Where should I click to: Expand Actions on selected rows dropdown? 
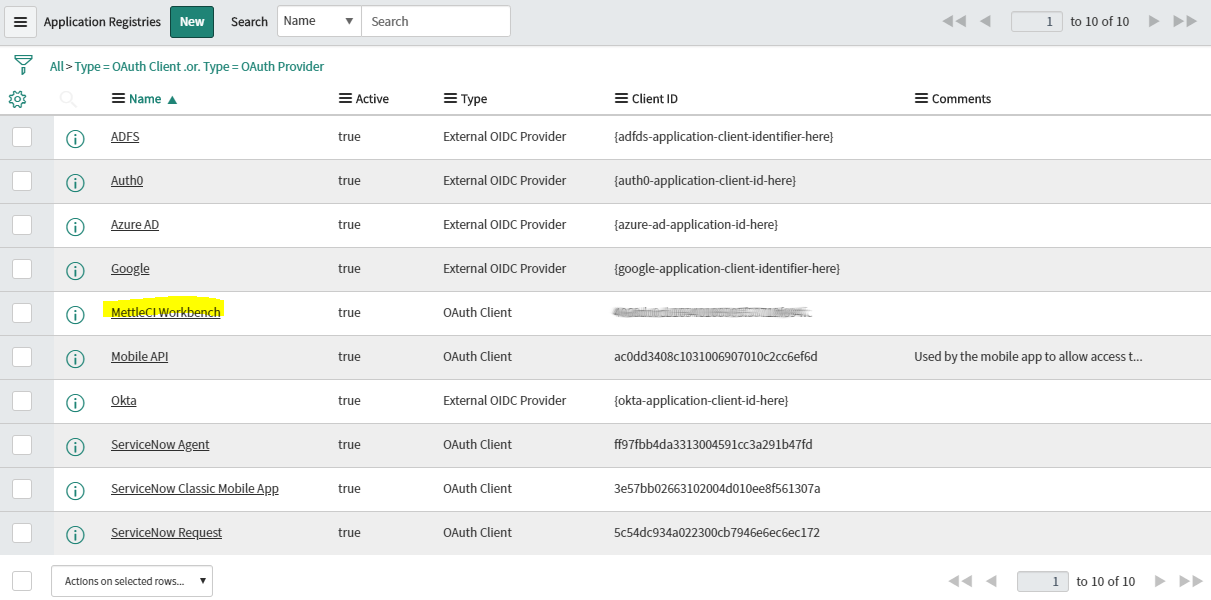tap(132, 581)
